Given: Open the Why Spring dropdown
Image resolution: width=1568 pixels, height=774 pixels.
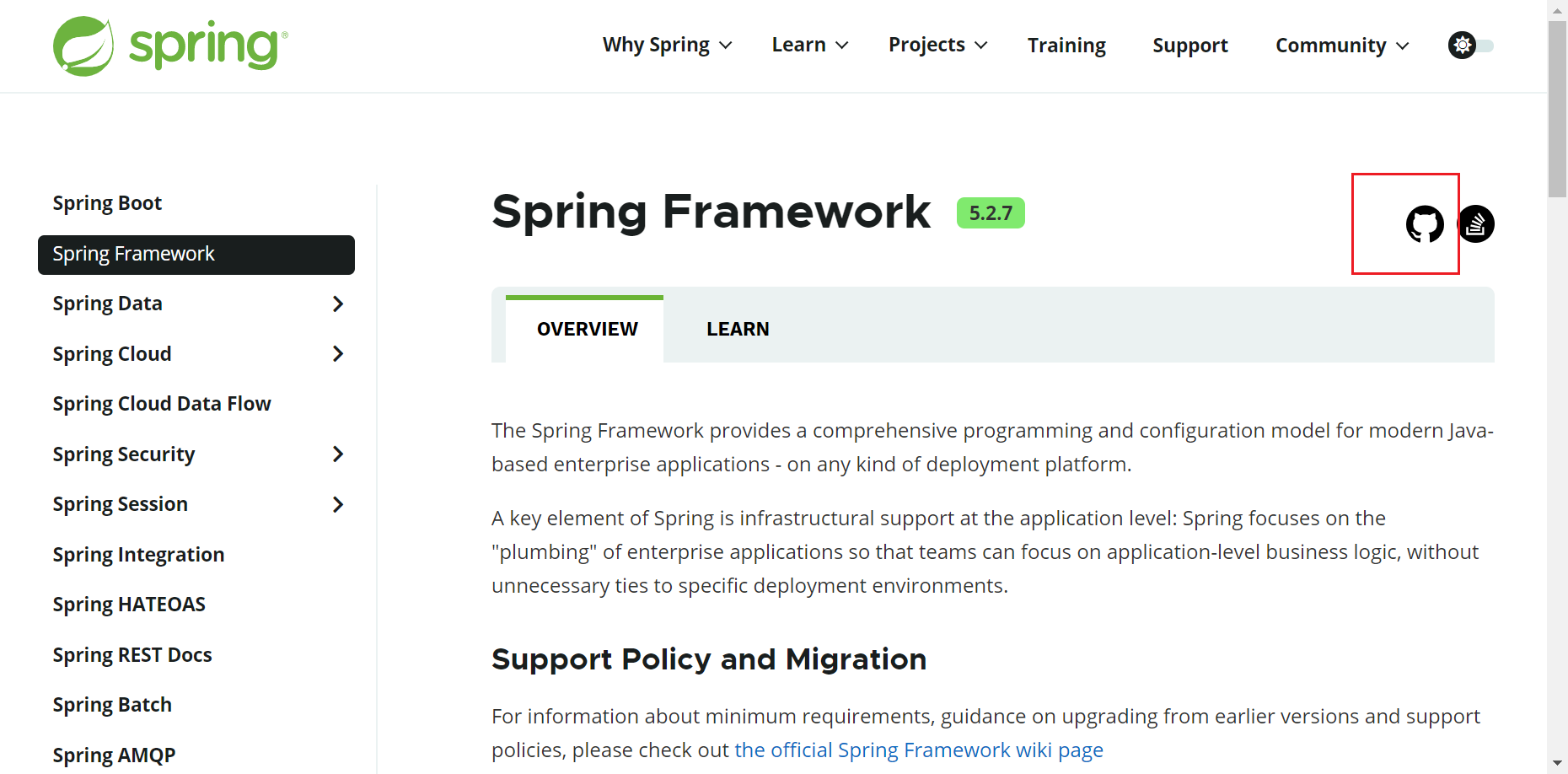Looking at the screenshot, I should tap(667, 45).
